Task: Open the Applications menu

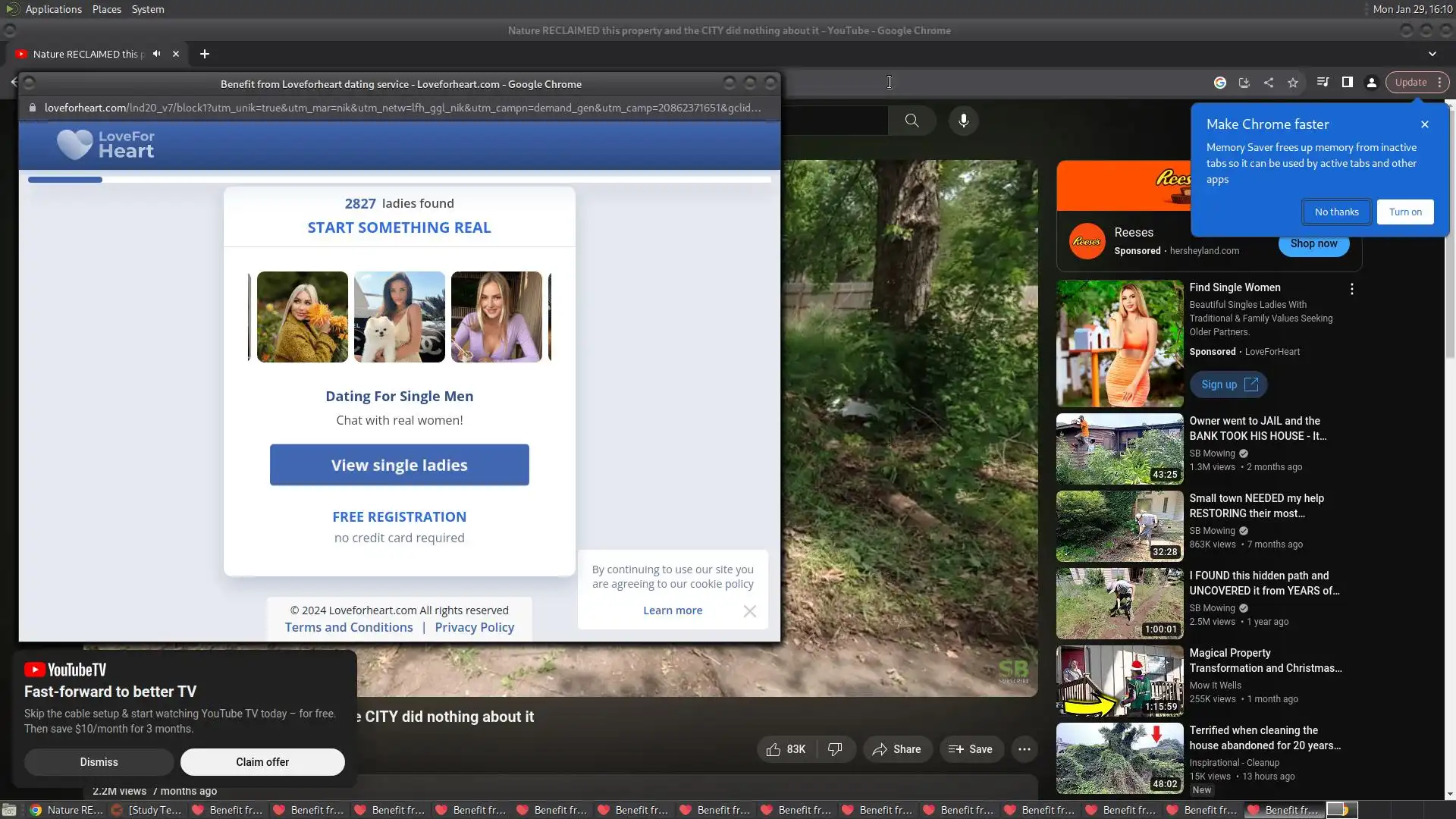Action: (x=53, y=9)
